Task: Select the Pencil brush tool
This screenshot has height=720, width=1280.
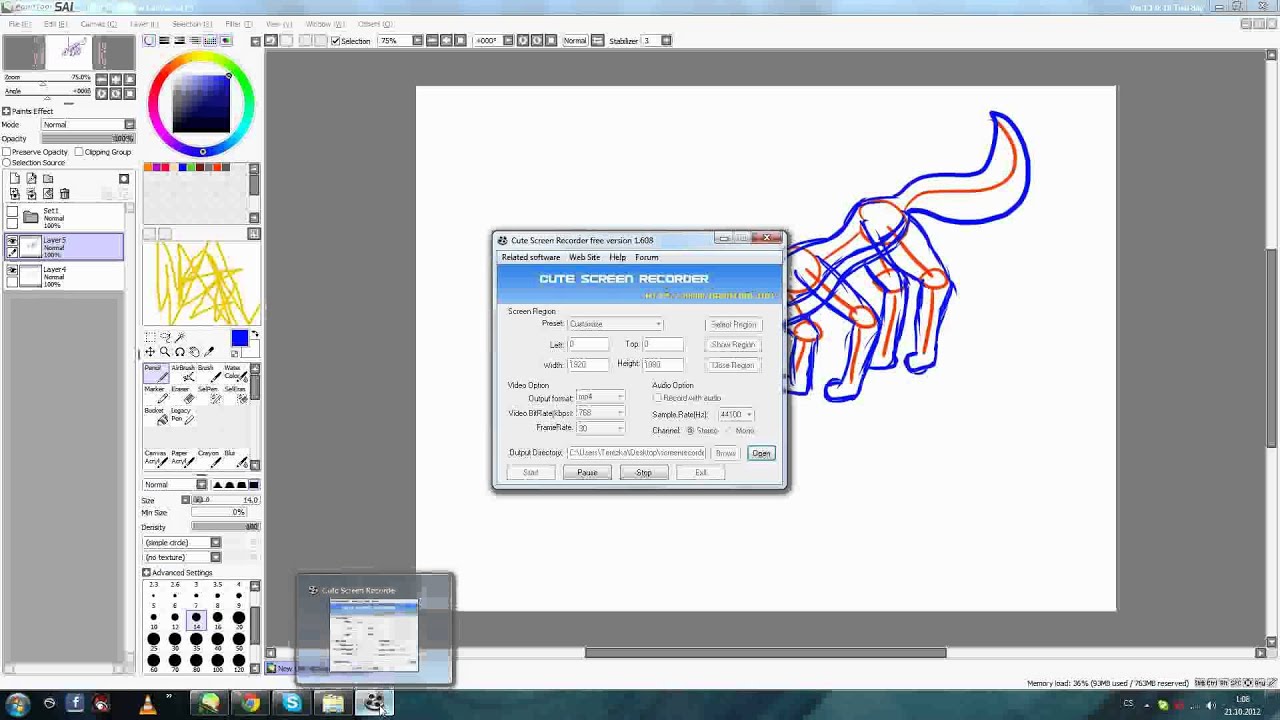Action: [156, 373]
